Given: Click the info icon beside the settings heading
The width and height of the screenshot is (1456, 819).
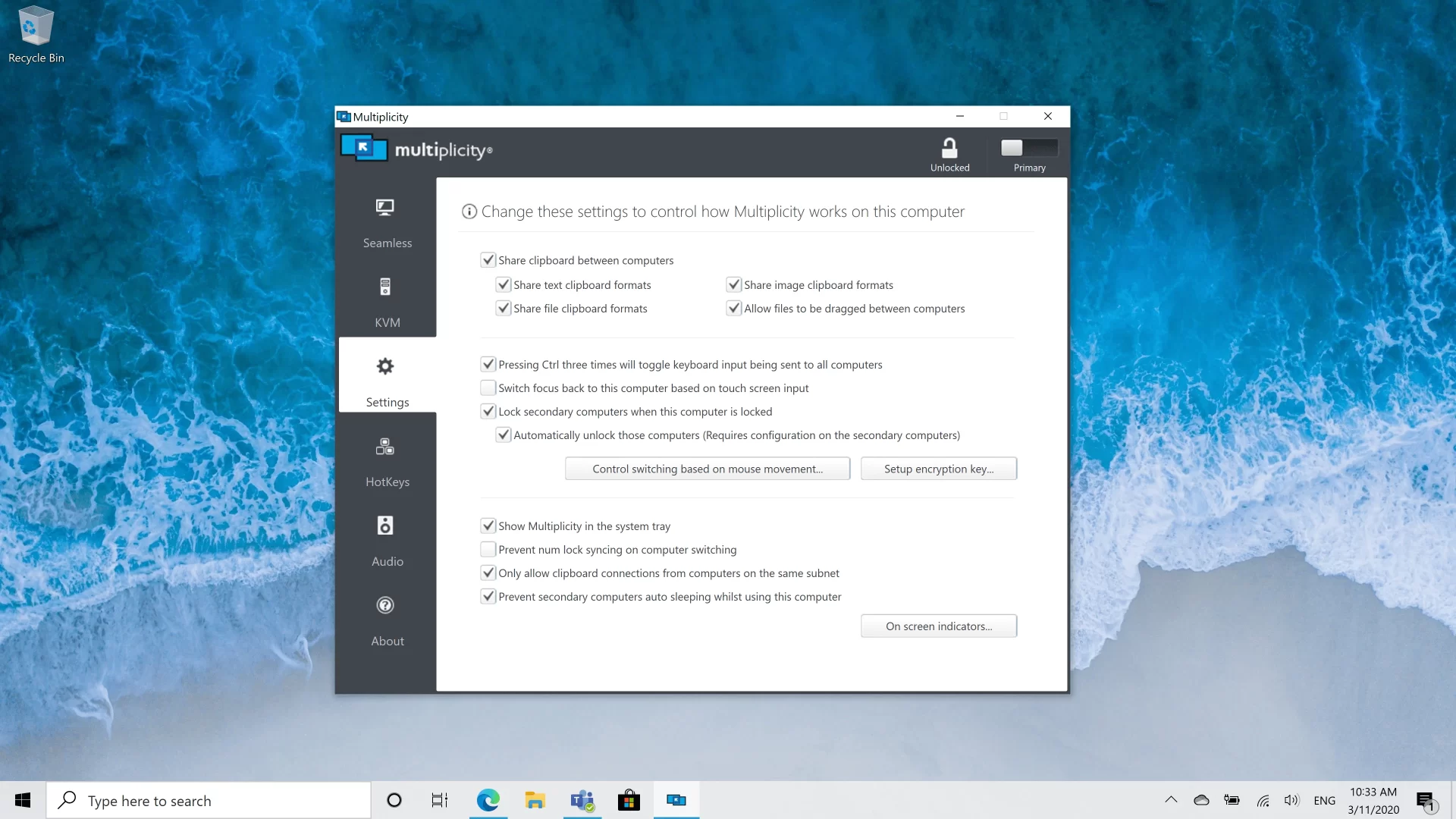Looking at the screenshot, I should 469,212.
